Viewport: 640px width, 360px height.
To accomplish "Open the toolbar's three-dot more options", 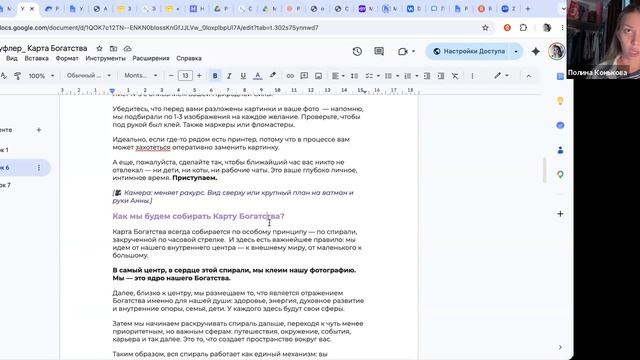I will tap(472, 76).
